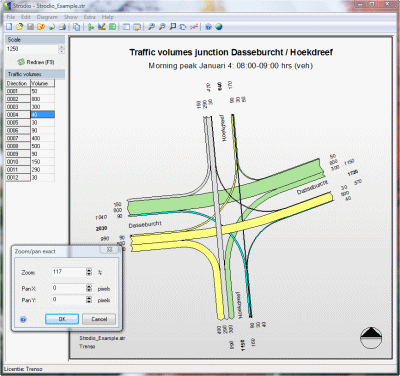This screenshot has height=376, width=400.
Task: Click Cancel in Zoom/pan exact dialog
Action: [x=99, y=319]
